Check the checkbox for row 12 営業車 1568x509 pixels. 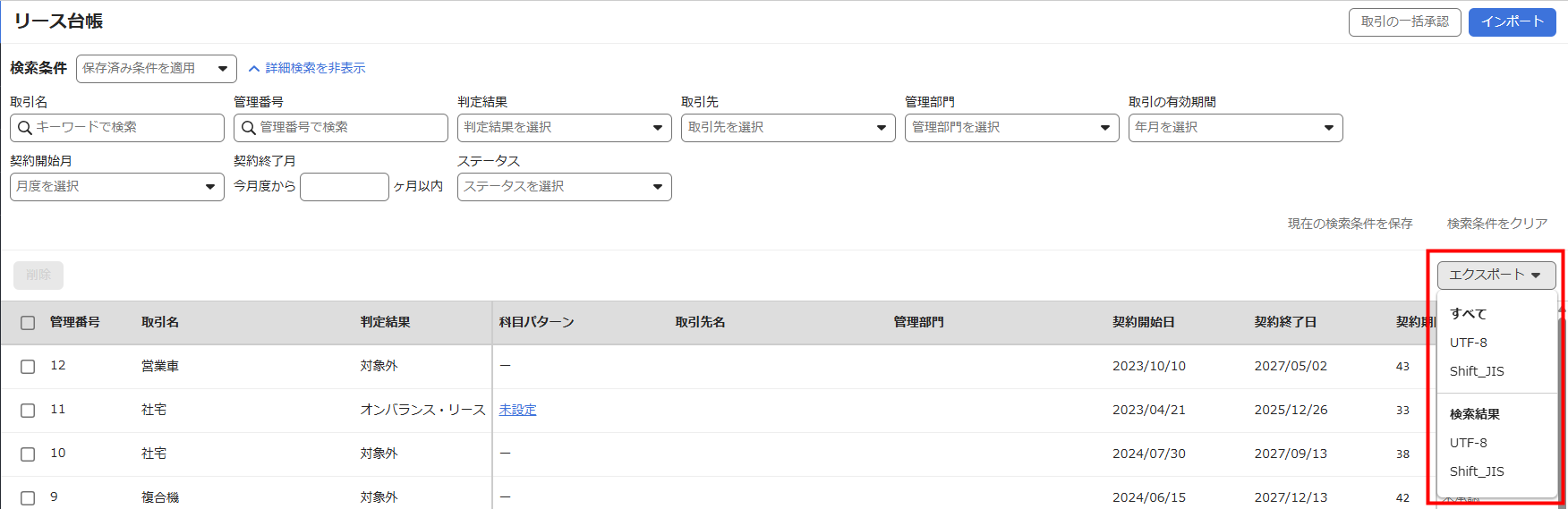[28, 367]
